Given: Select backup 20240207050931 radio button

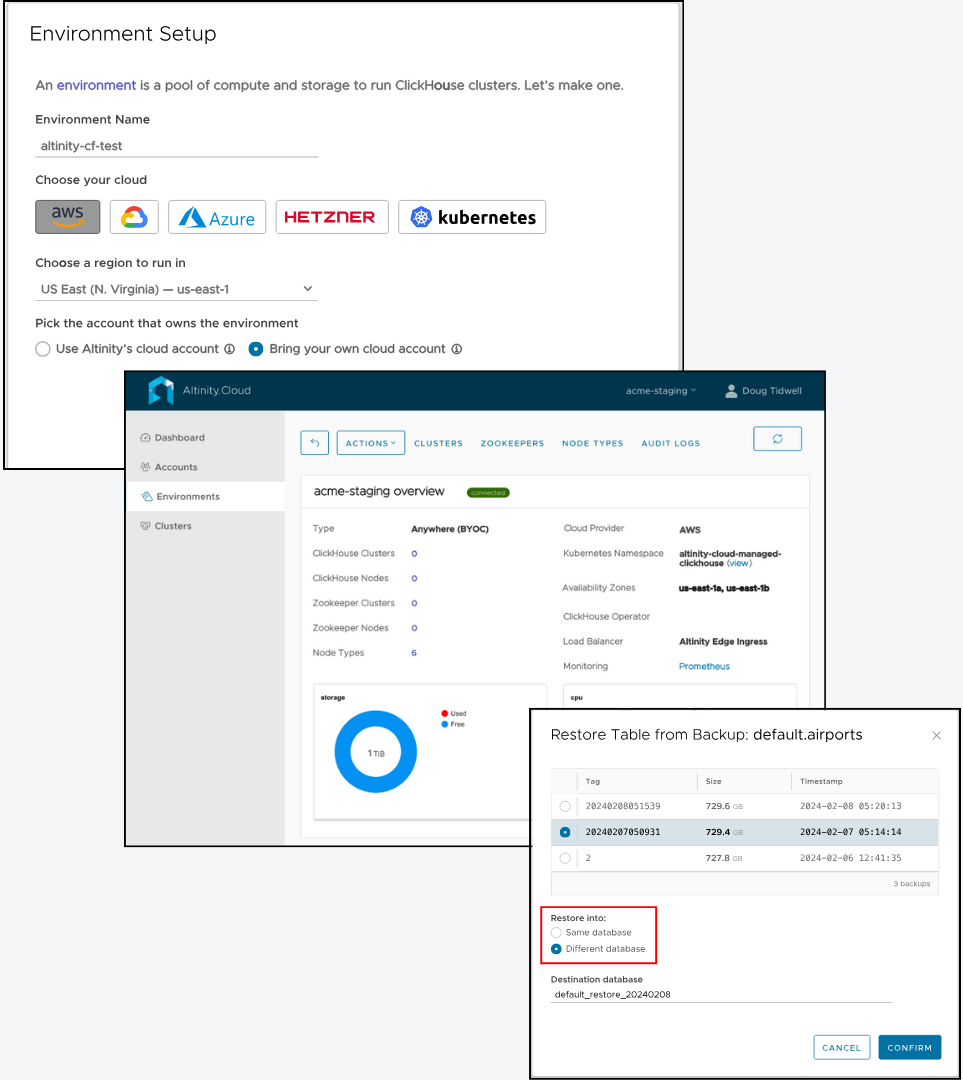Looking at the screenshot, I should (565, 832).
